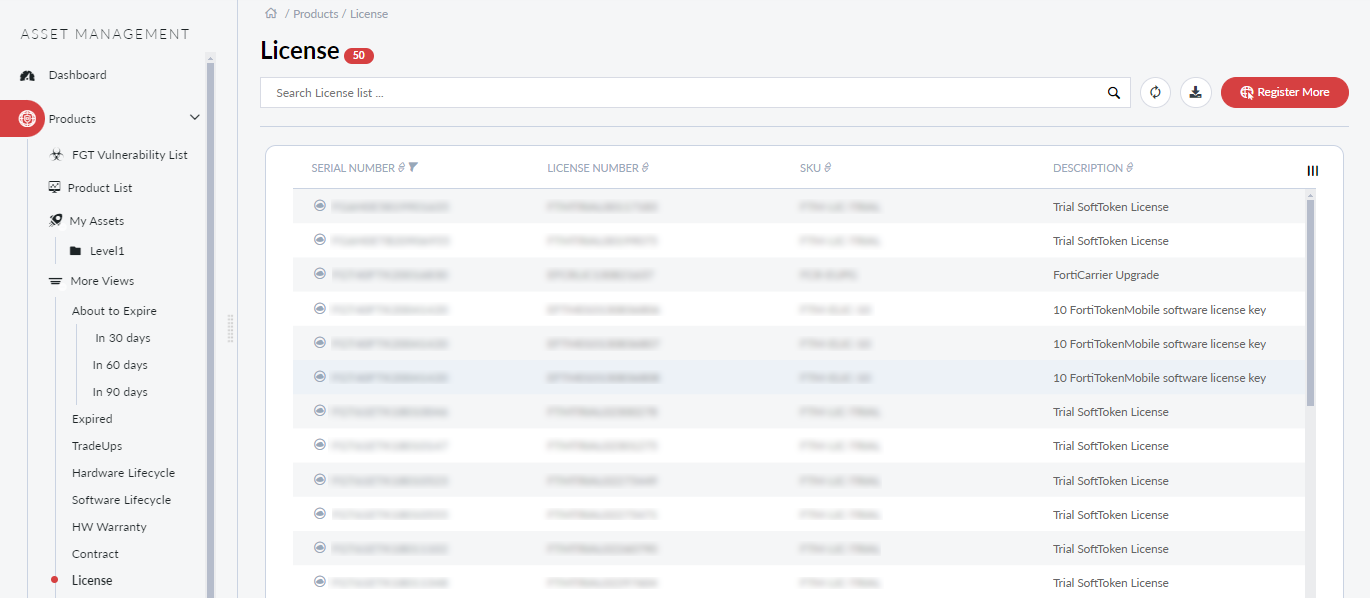Click the home icon in breadcrumb
The width and height of the screenshot is (1370, 598).
point(270,14)
